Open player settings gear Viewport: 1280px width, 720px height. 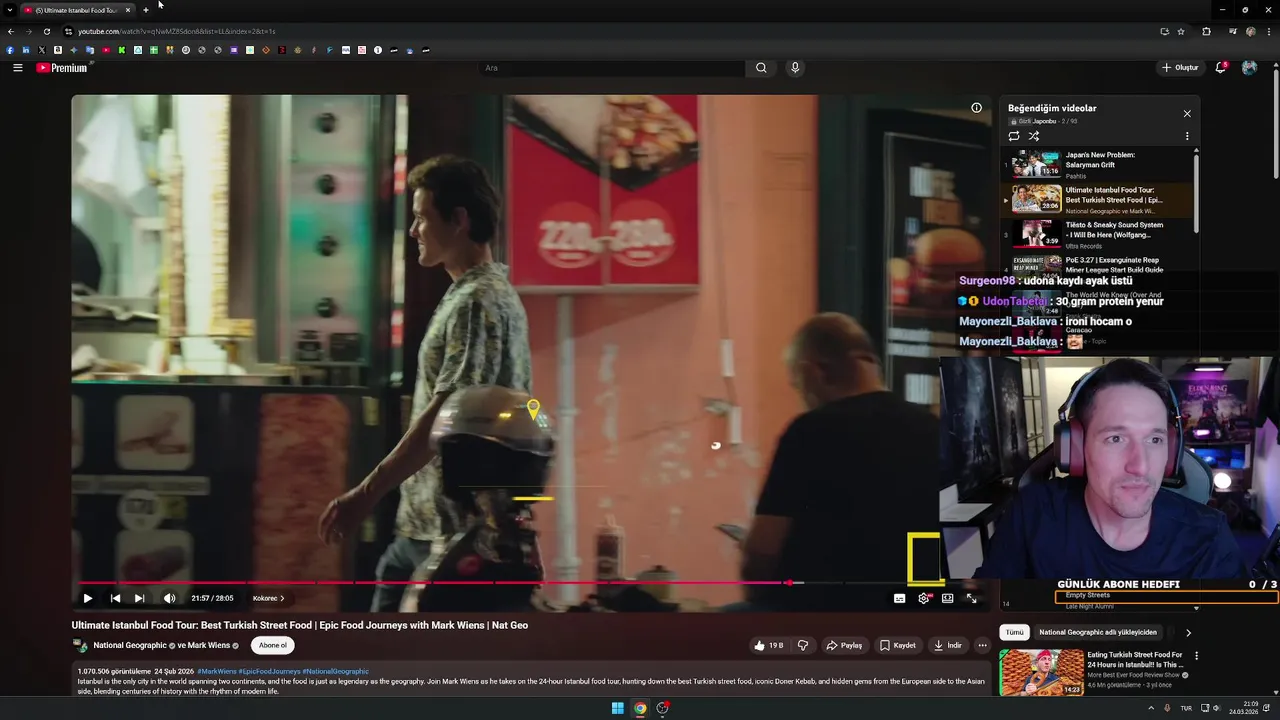click(x=924, y=598)
